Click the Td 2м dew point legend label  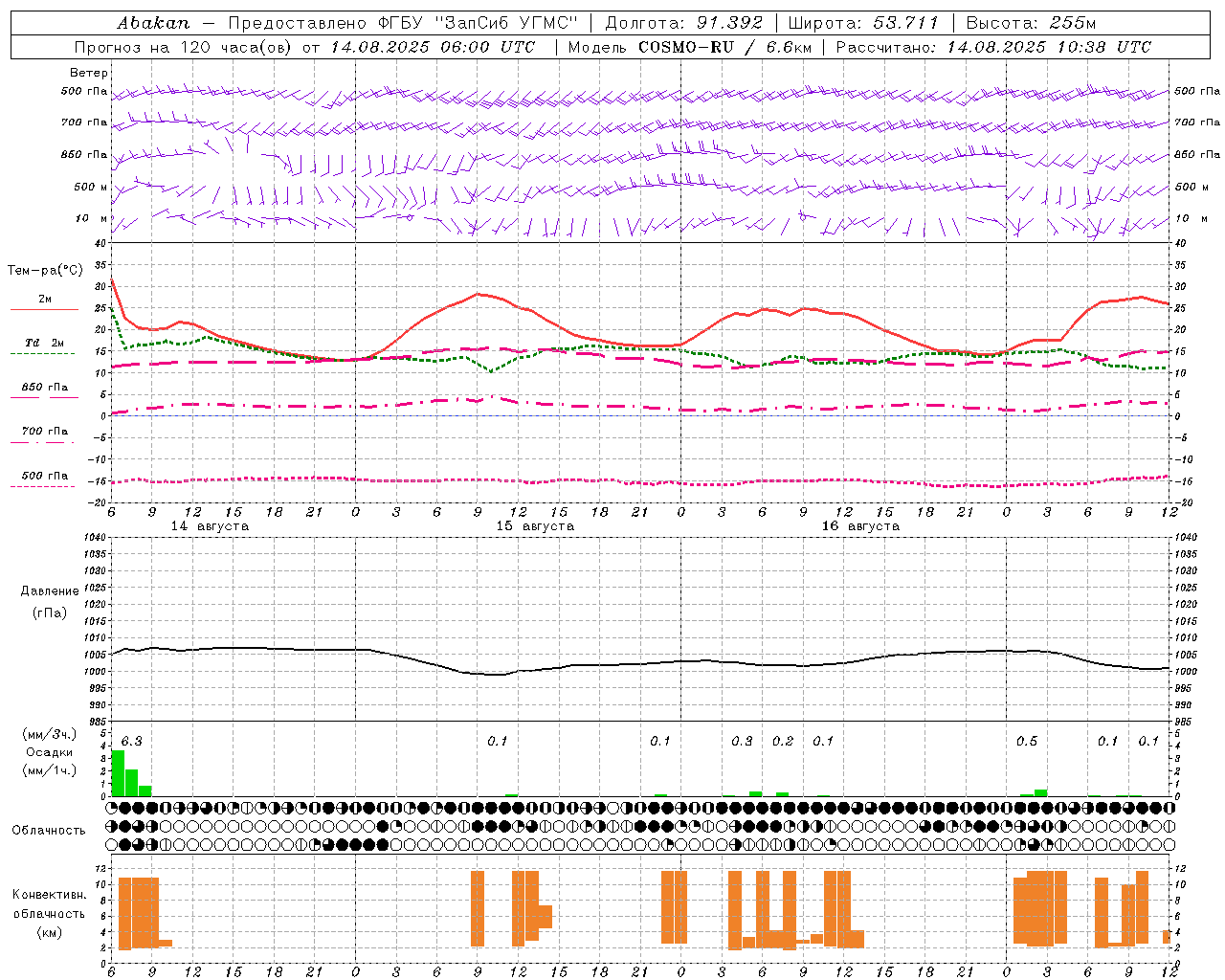45,343
